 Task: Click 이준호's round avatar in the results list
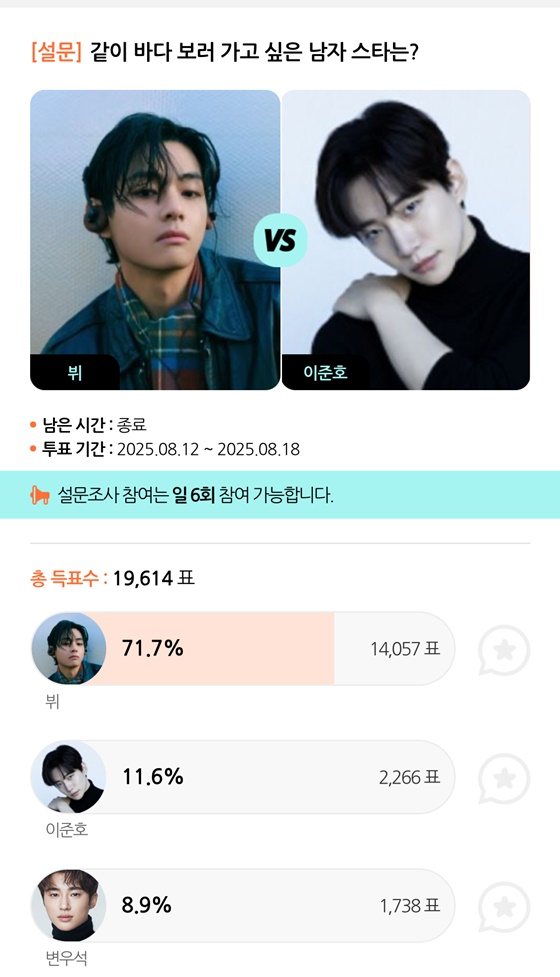click(69, 777)
